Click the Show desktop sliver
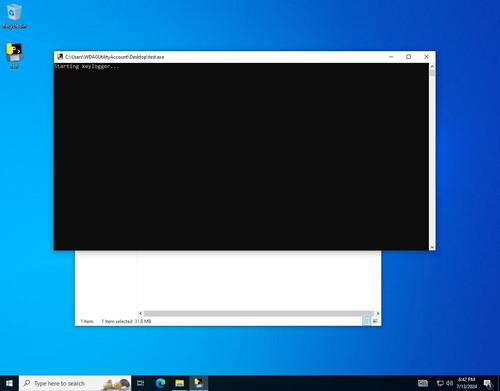Image resolution: width=500 pixels, height=391 pixels. click(x=499, y=383)
